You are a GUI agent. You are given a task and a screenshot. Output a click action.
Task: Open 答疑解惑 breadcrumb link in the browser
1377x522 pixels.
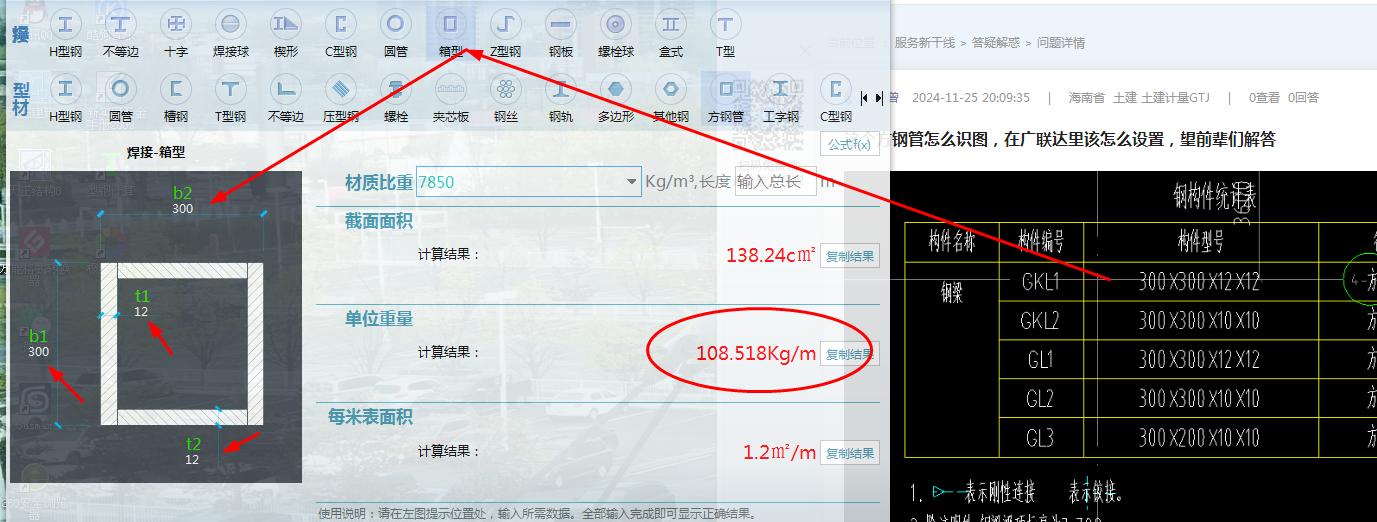[996, 43]
